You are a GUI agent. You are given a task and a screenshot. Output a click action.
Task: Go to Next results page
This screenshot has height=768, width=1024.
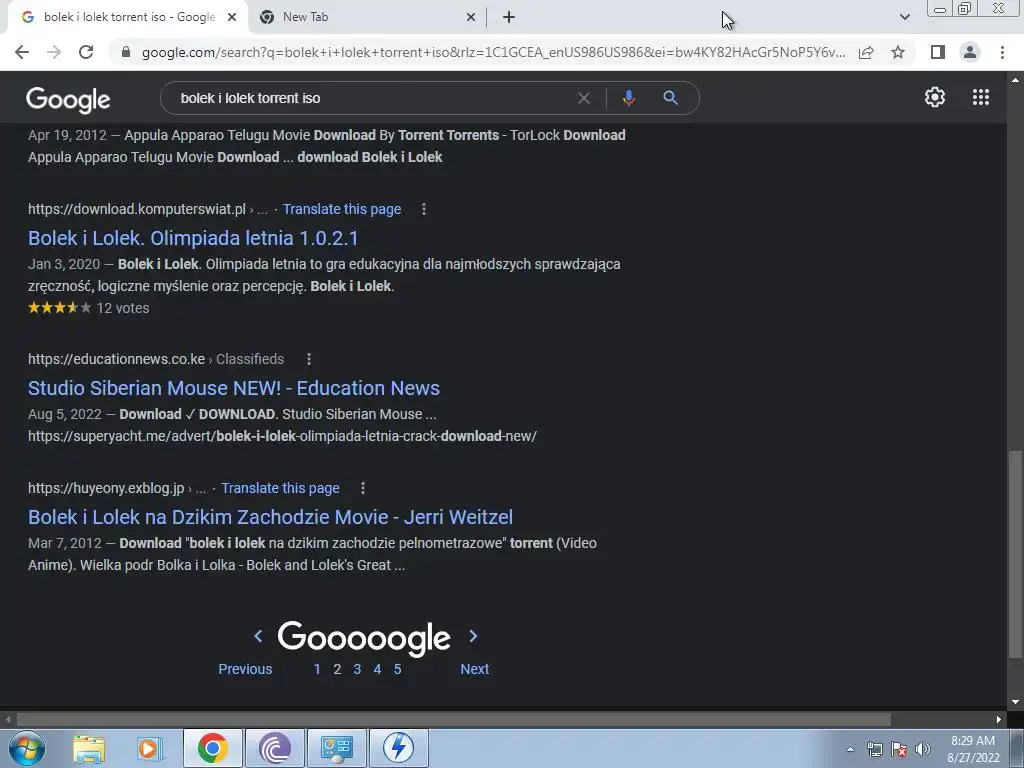click(475, 669)
